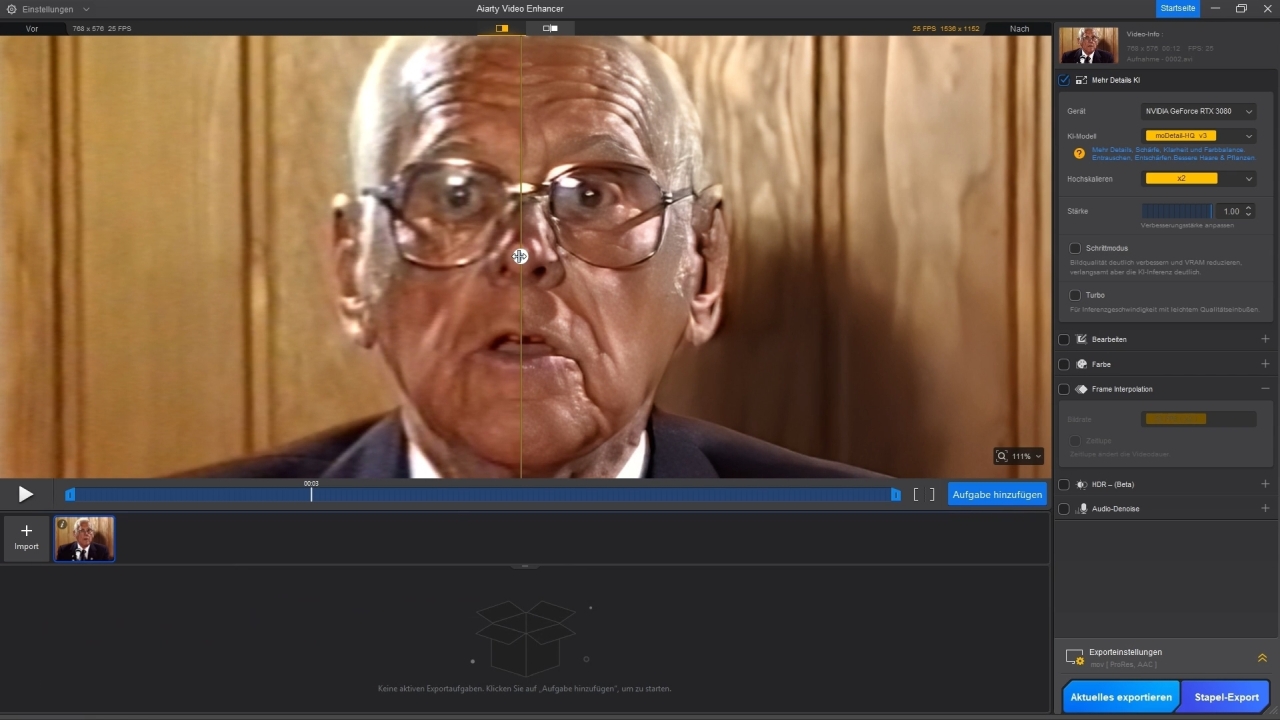Click the magnifier zoom icon
1280x720 pixels.
1002,456
